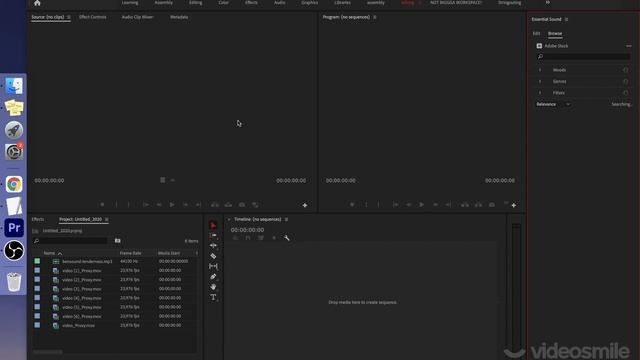Click Lift button in Program monitor
The image size is (640, 360).
tap(464, 204)
